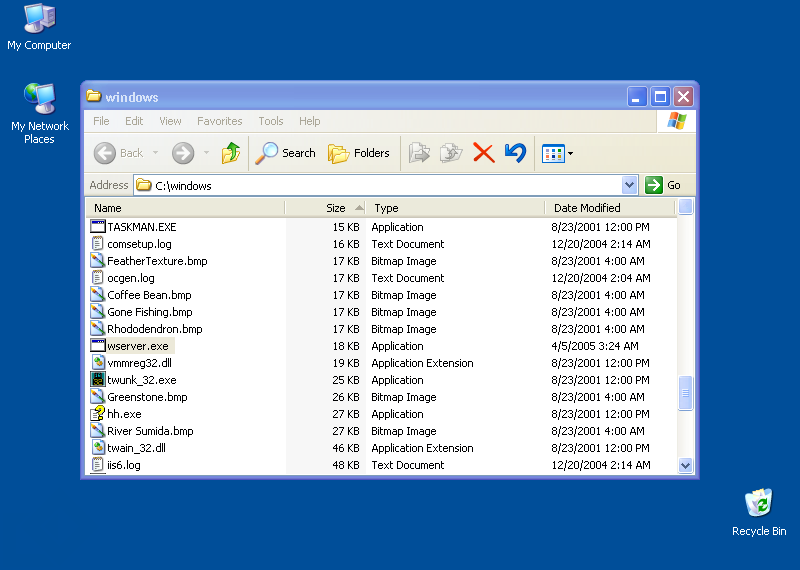
Task: Select the Gone Fishing.bmp file icon
Action: [x=97, y=312]
